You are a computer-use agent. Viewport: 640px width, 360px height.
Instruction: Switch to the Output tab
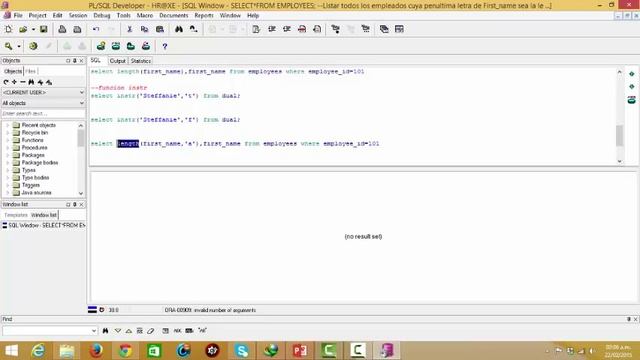coord(118,61)
